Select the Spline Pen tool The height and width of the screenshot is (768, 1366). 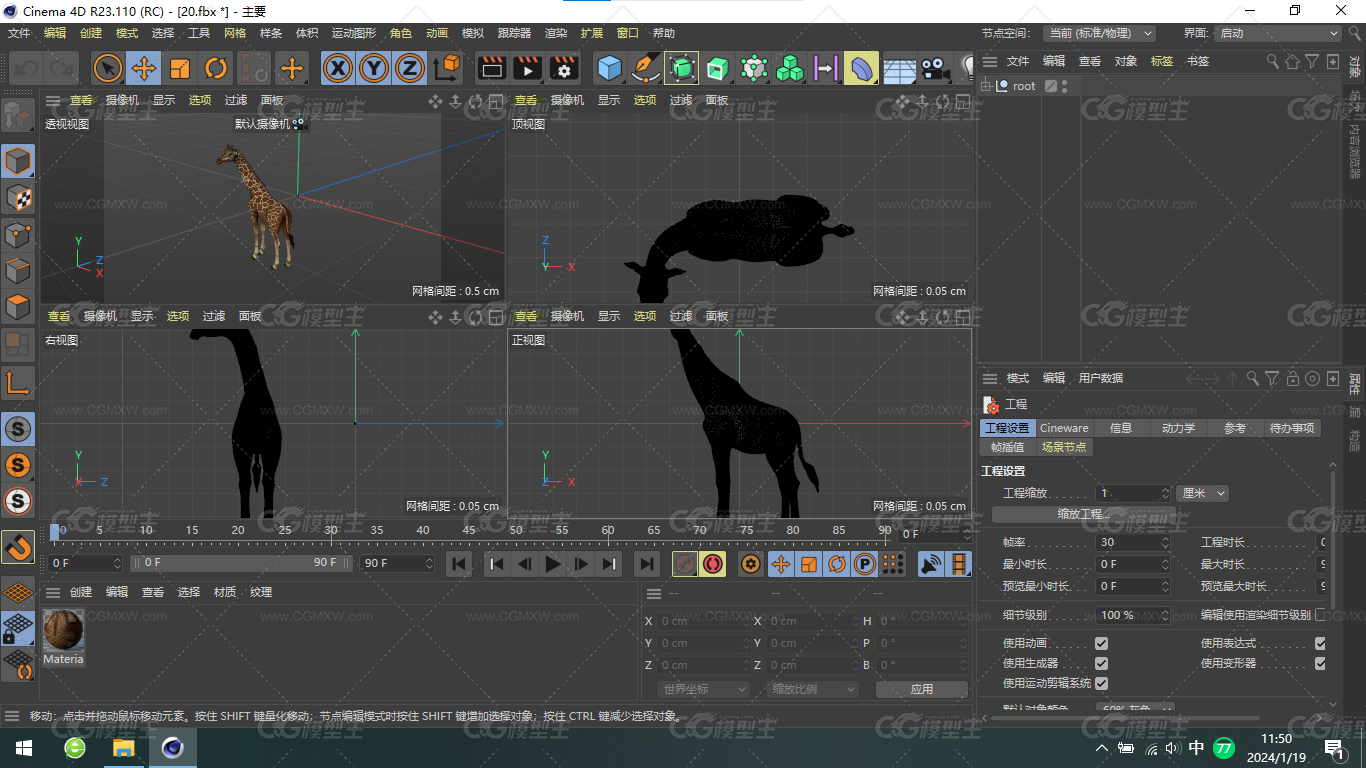click(x=645, y=68)
